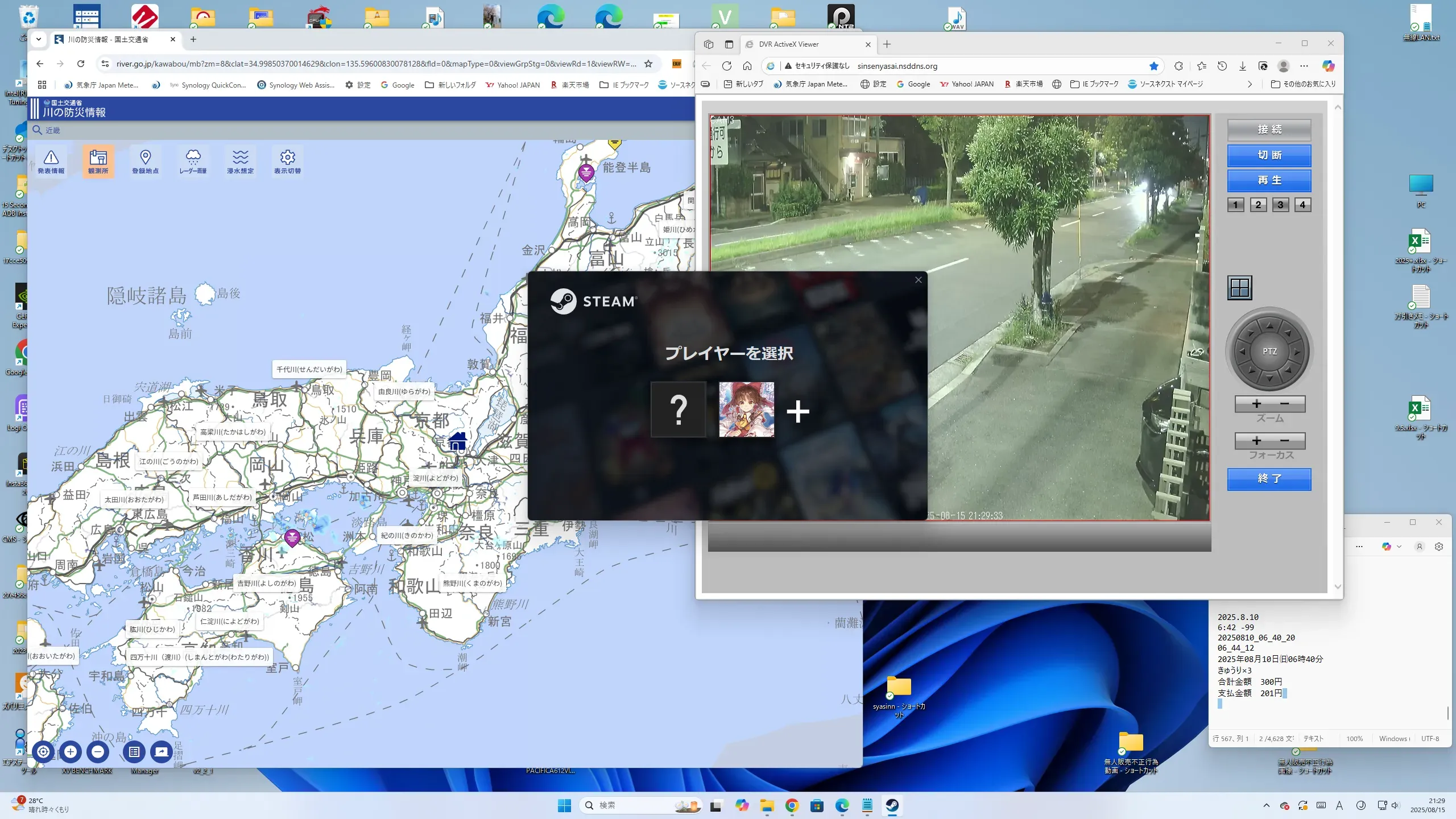Screen dimensions: 1456x819
Task: Switch to camera channel 1
Action: coord(1235,205)
